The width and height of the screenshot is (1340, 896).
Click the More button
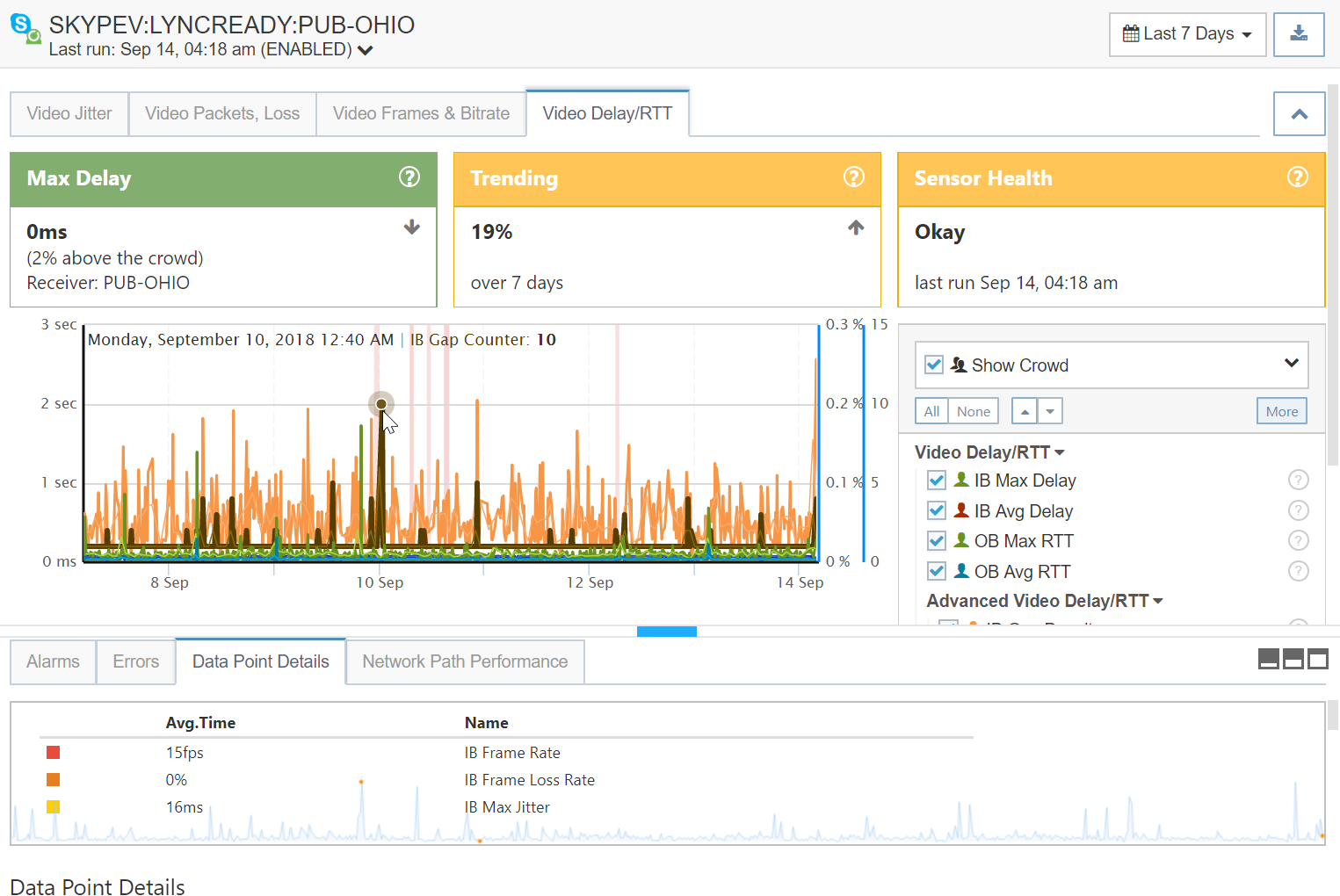pyautogui.click(x=1282, y=411)
